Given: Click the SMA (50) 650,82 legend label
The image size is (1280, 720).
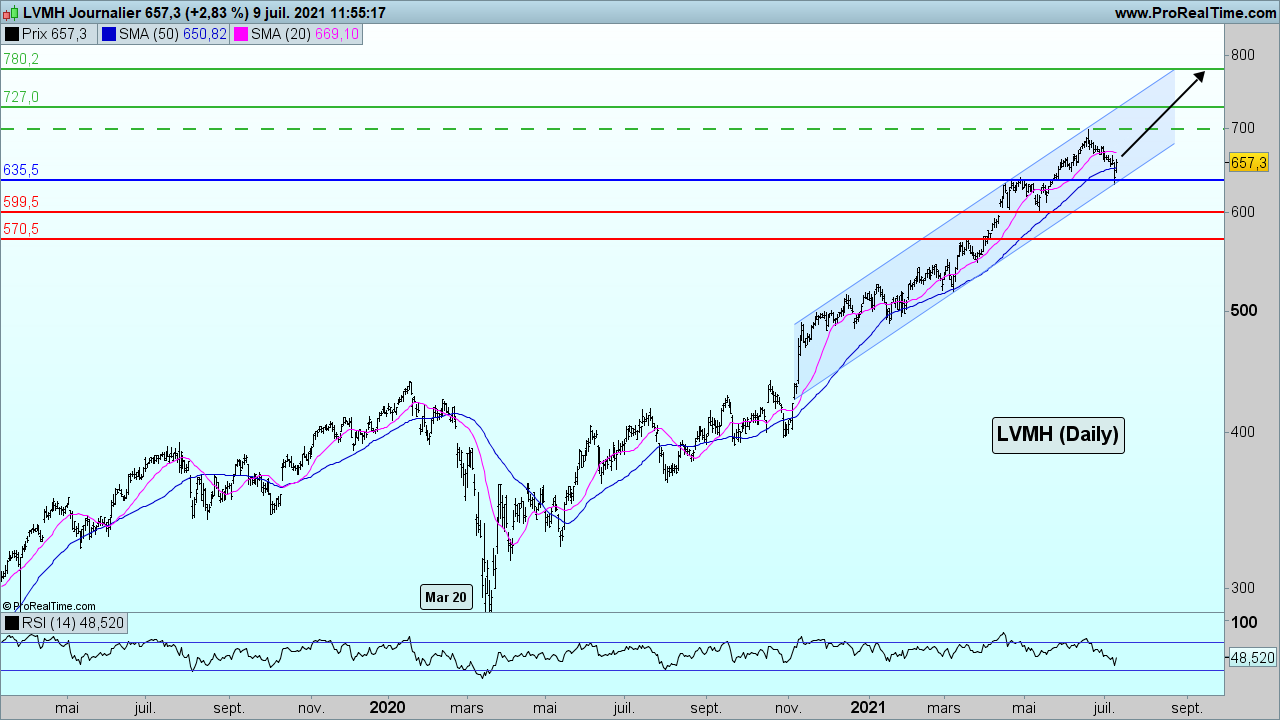Looking at the screenshot, I should coord(173,34).
